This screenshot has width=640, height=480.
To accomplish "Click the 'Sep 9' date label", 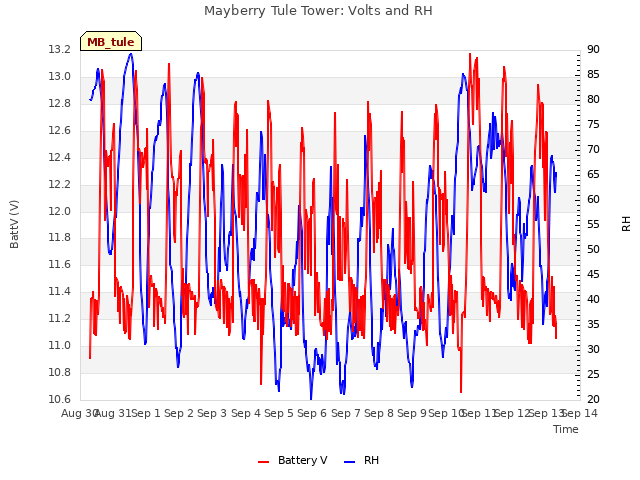I will click(x=412, y=413).
